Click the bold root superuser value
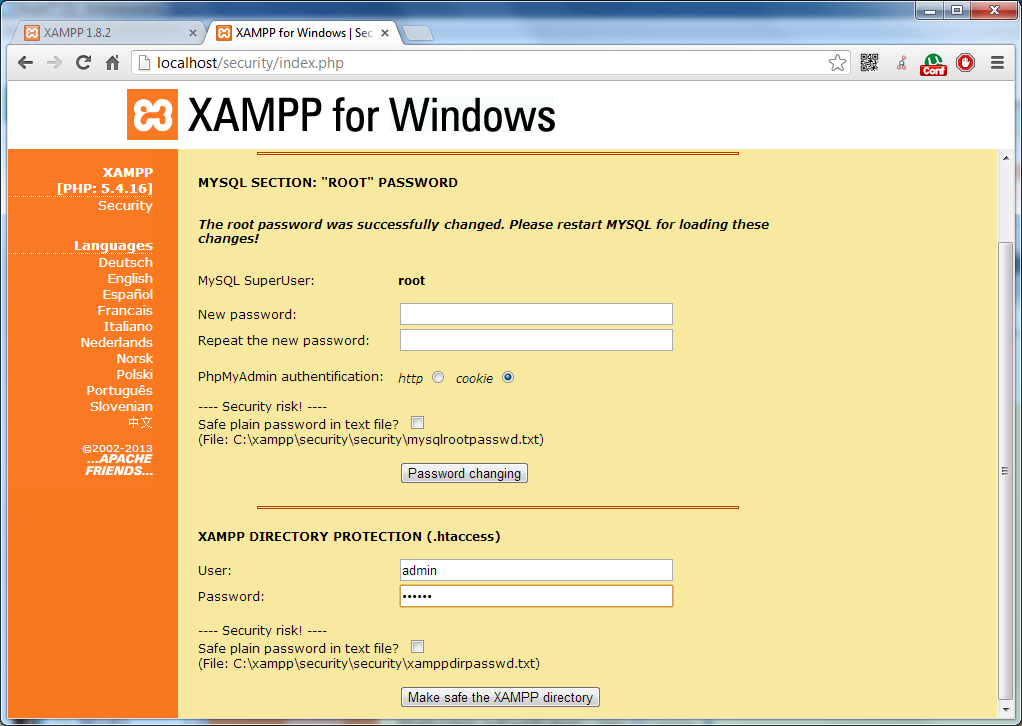This screenshot has height=726, width=1022. (411, 281)
